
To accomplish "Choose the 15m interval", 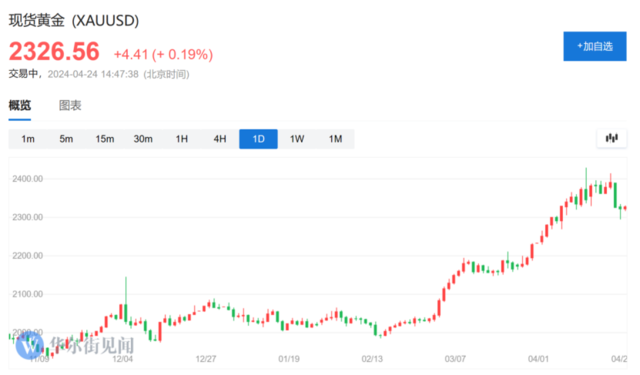I will click(x=104, y=139).
